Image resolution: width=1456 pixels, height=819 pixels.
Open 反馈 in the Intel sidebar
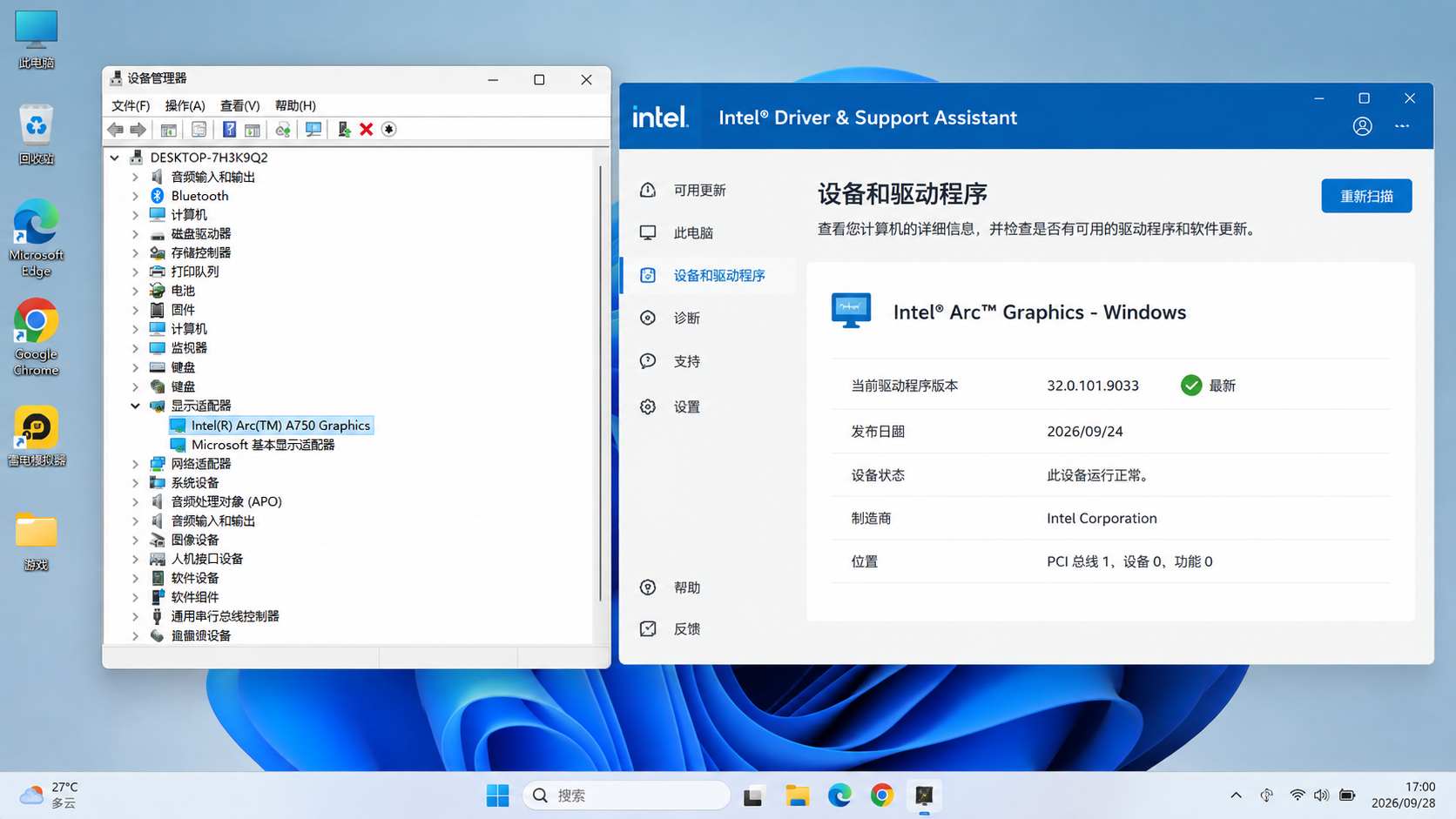pyautogui.click(x=708, y=628)
